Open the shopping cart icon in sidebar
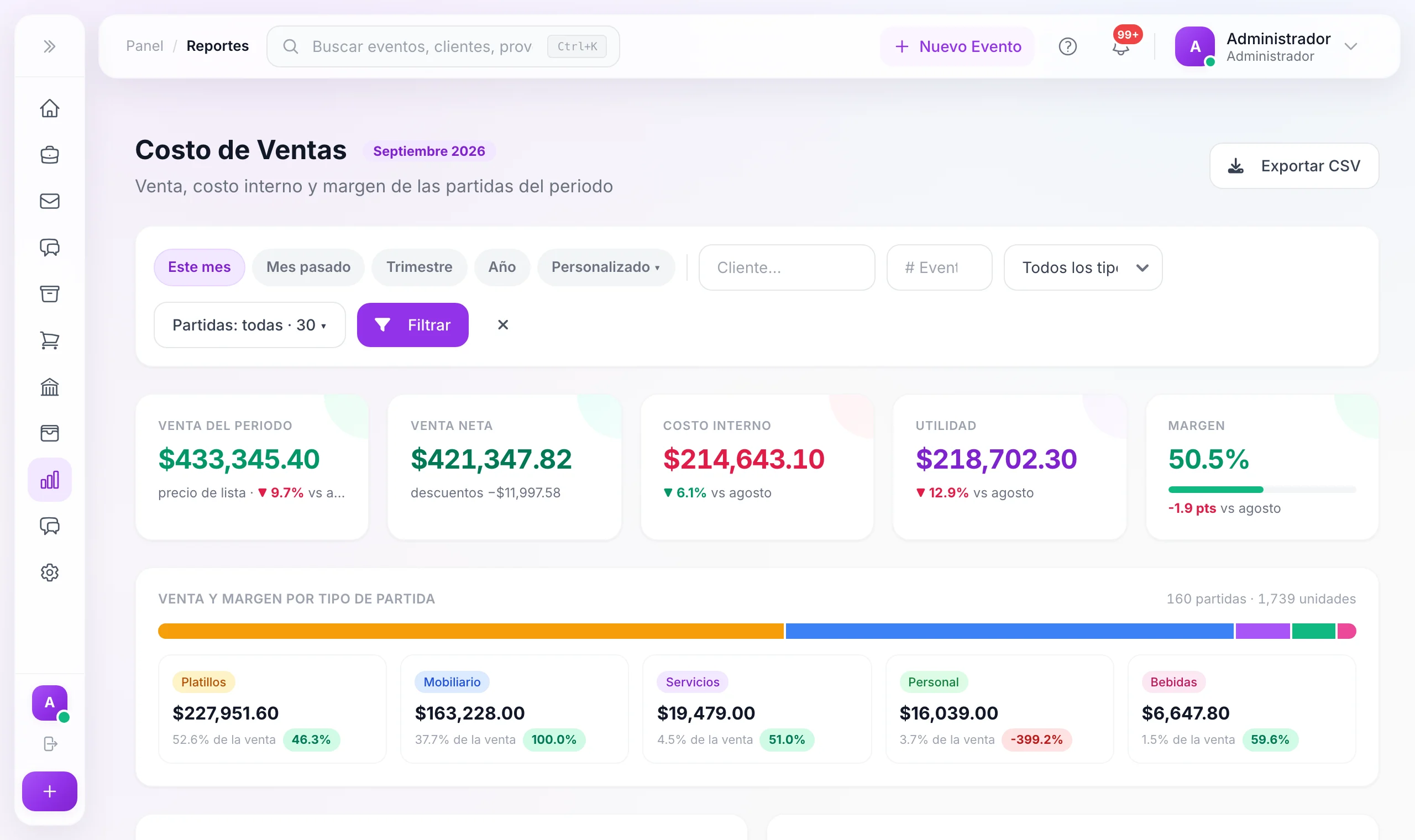This screenshot has height=840, width=1415. click(x=50, y=340)
